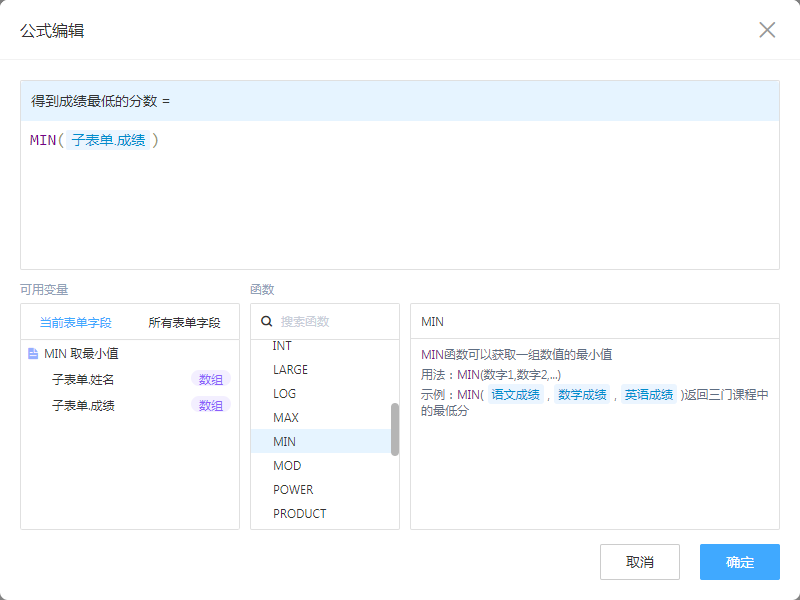This screenshot has width=800, height=600.
Task: Click the document icon beside MIN 取最小值
Action: click(x=33, y=354)
